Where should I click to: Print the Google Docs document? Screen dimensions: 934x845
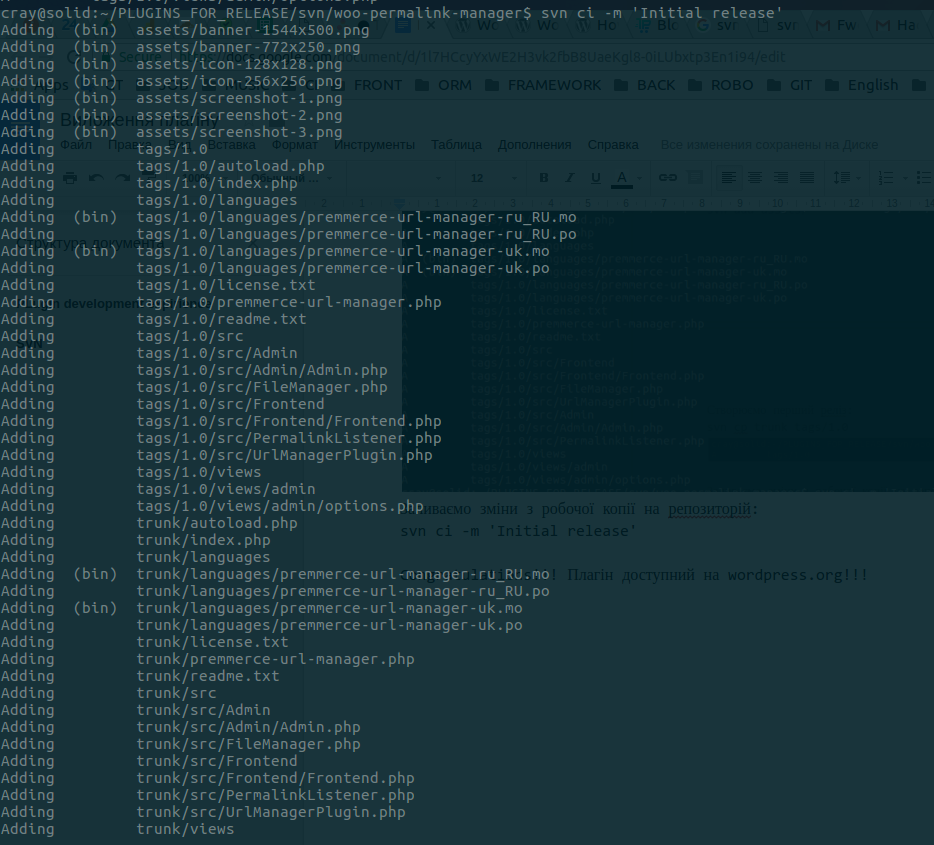(70, 178)
